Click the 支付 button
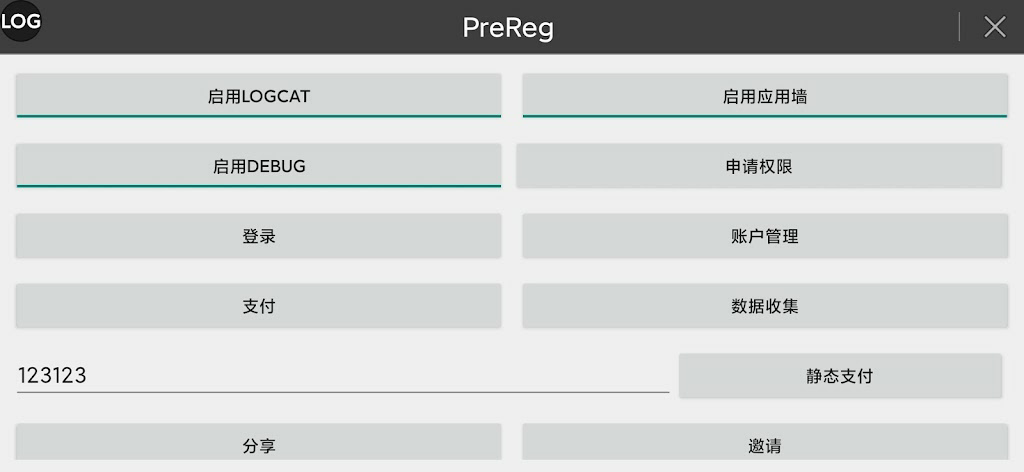The image size is (1024, 472). coord(258,306)
